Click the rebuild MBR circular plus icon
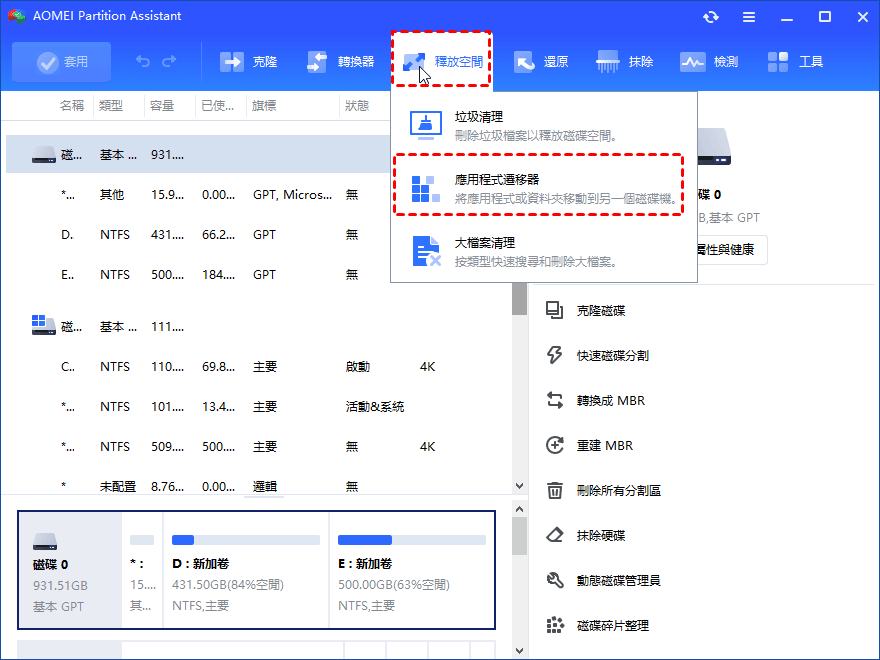This screenshot has height=660, width=880. pyautogui.click(x=554, y=445)
